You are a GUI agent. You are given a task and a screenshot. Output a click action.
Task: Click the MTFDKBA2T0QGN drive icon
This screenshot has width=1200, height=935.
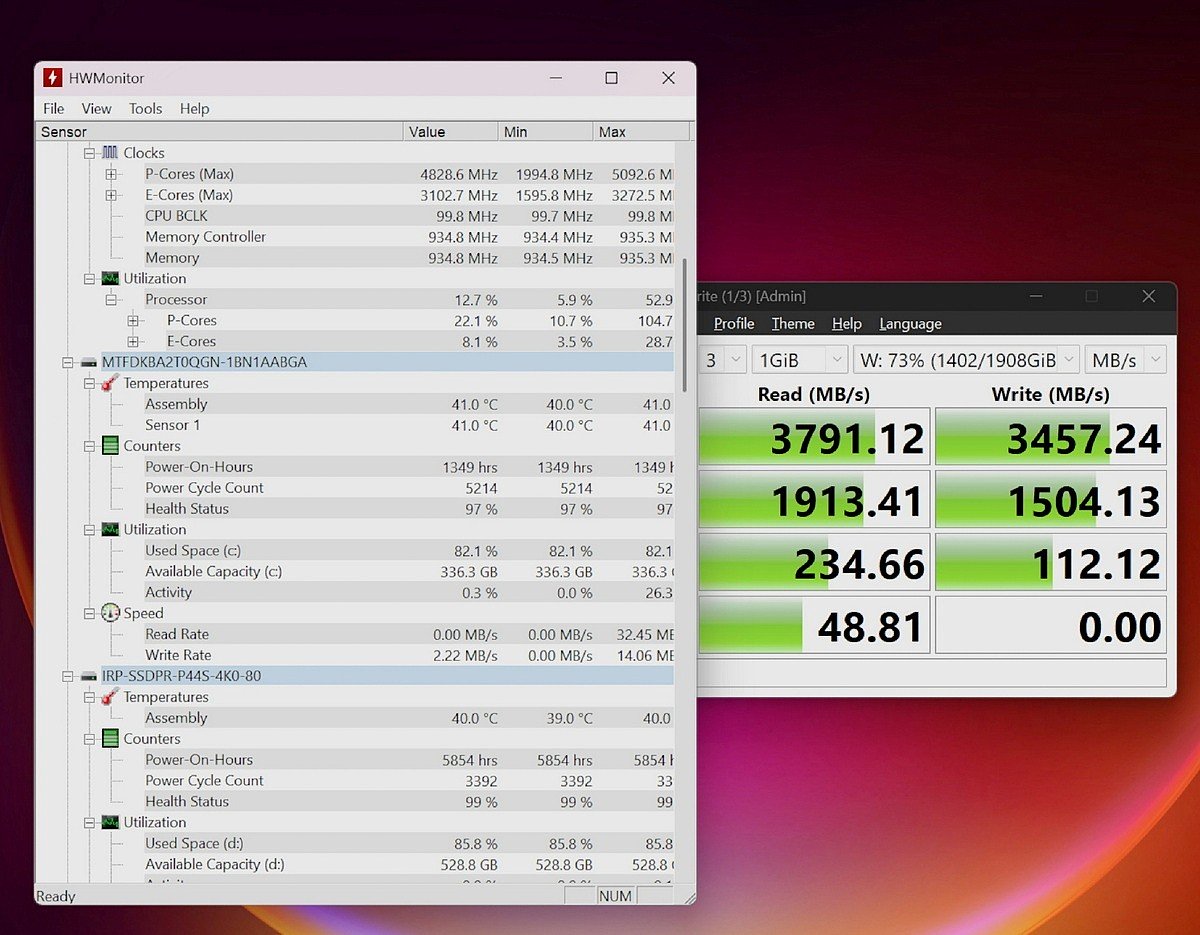89,362
